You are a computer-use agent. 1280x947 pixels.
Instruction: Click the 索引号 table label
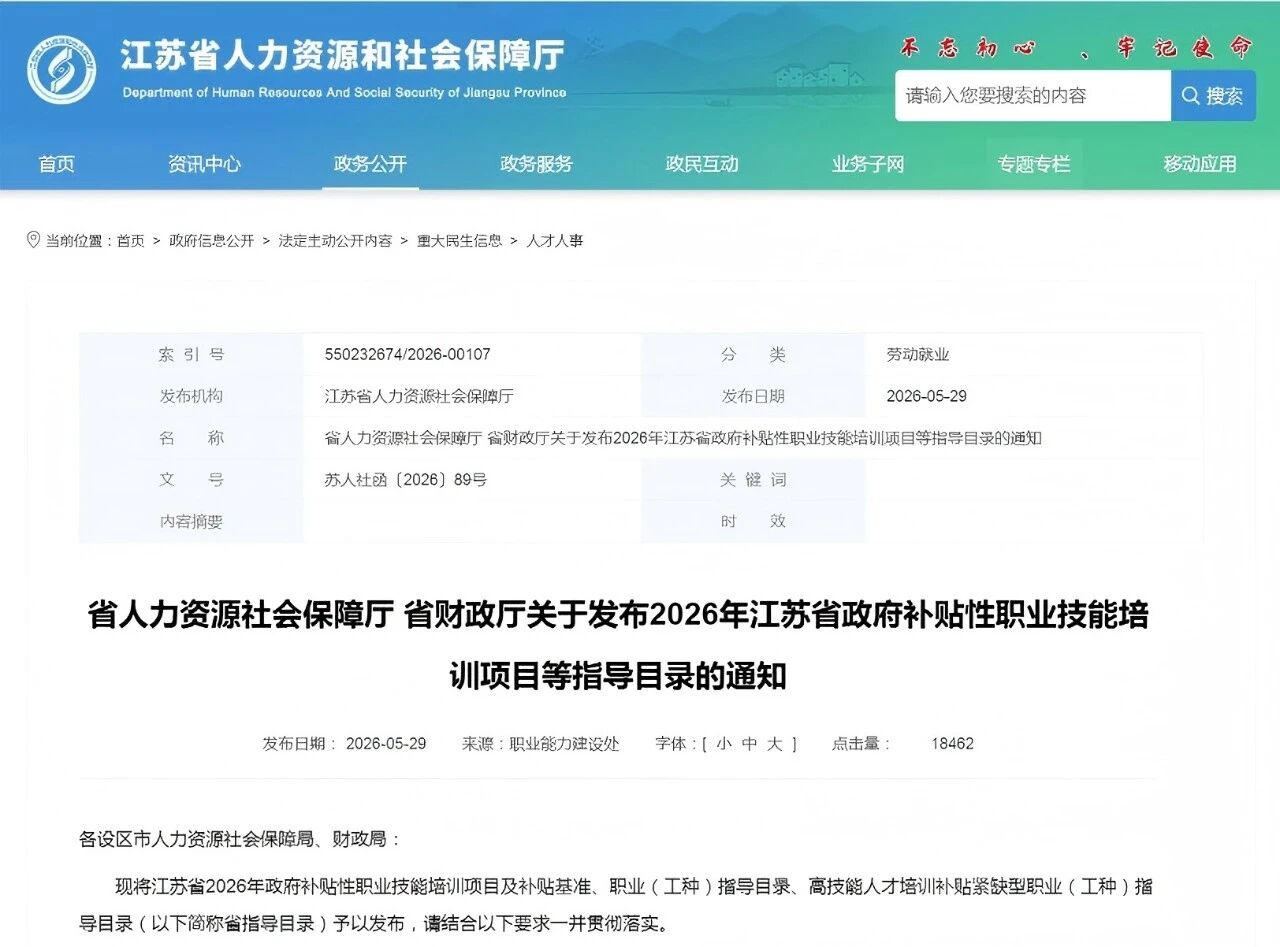coord(191,355)
